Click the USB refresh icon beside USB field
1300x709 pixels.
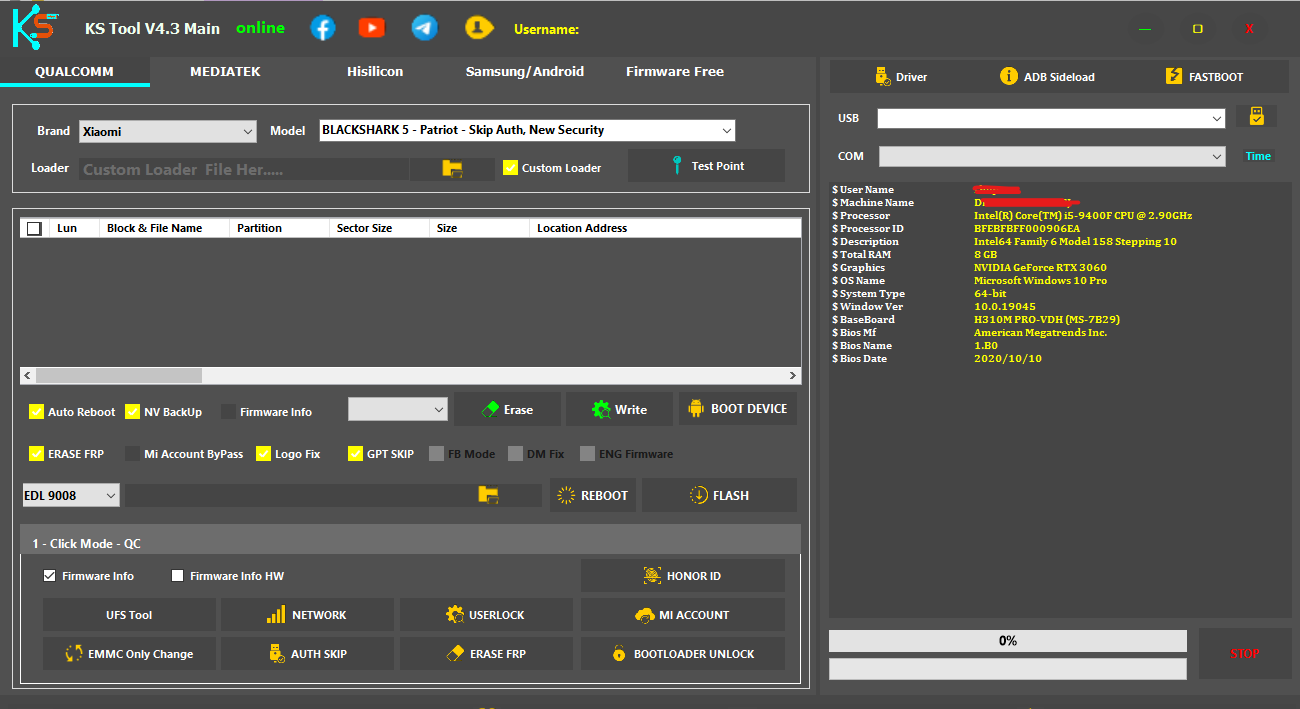point(1256,117)
